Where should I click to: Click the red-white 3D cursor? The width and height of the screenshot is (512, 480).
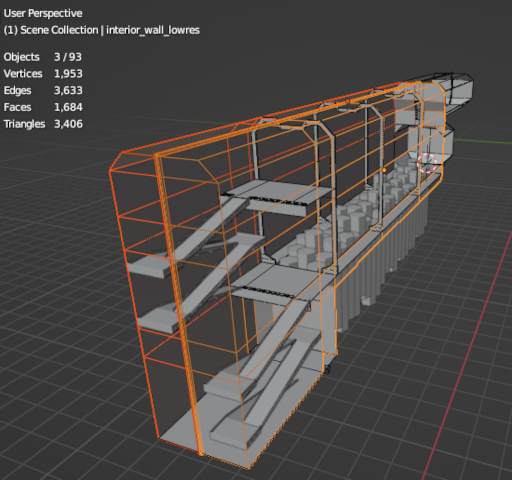tap(427, 163)
